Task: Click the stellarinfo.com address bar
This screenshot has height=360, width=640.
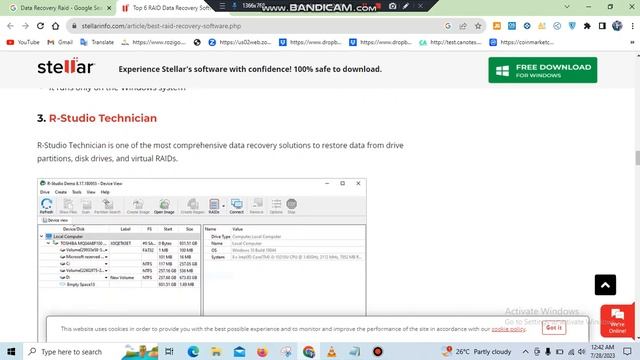Action: pyautogui.click(x=257, y=26)
